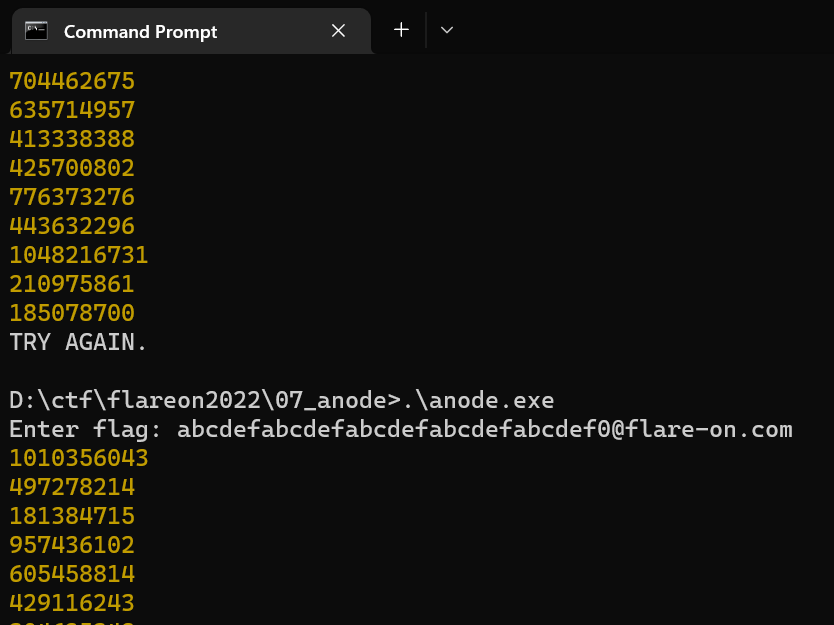Expand the new tab profile dropdown
This screenshot has width=834, height=625.
click(447, 30)
